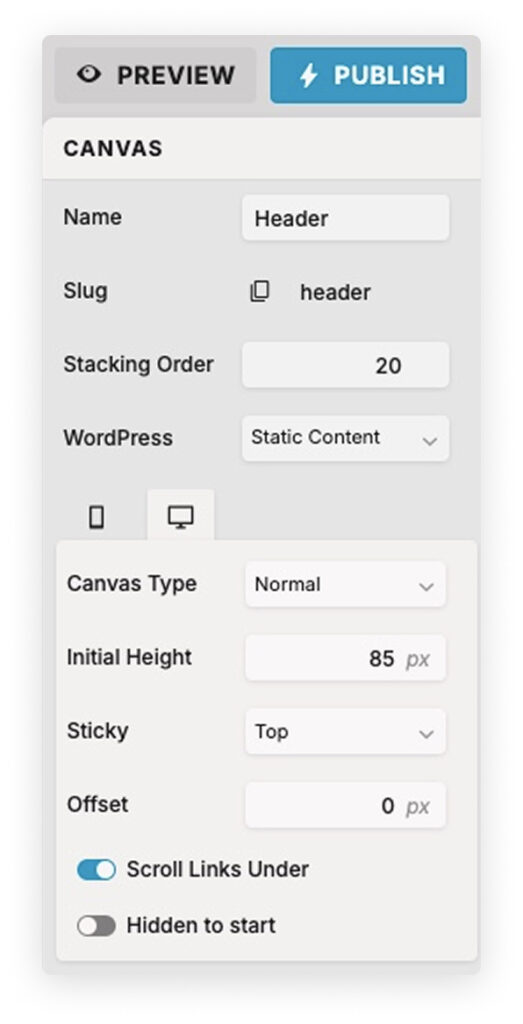Click the Initial Height input field

pyautogui.click(x=345, y=658)
